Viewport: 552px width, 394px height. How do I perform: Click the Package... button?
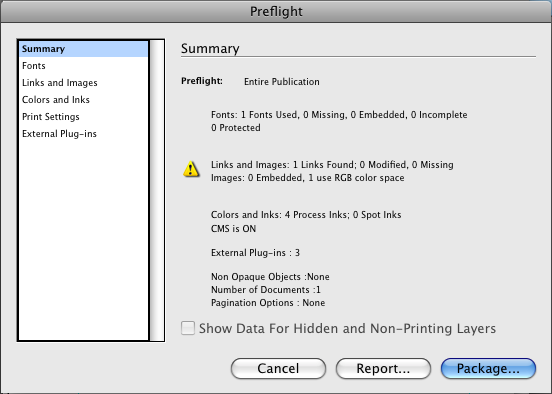point(488,369)
